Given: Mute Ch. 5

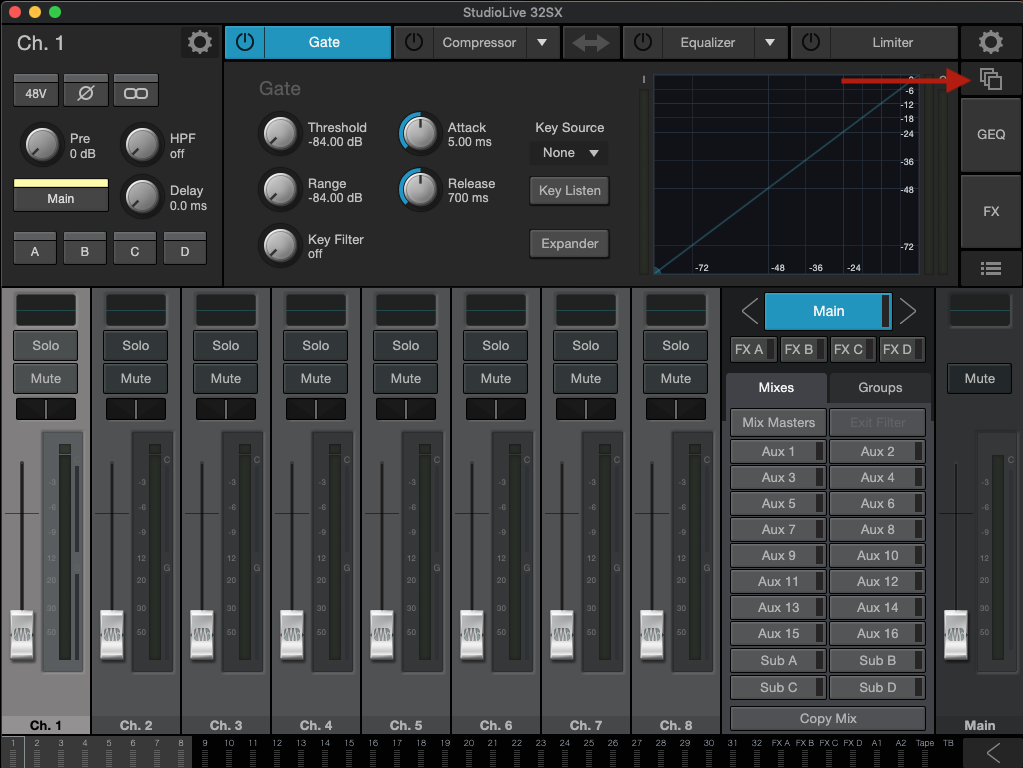Looking at the screenshot, I should tap(406, 378).
